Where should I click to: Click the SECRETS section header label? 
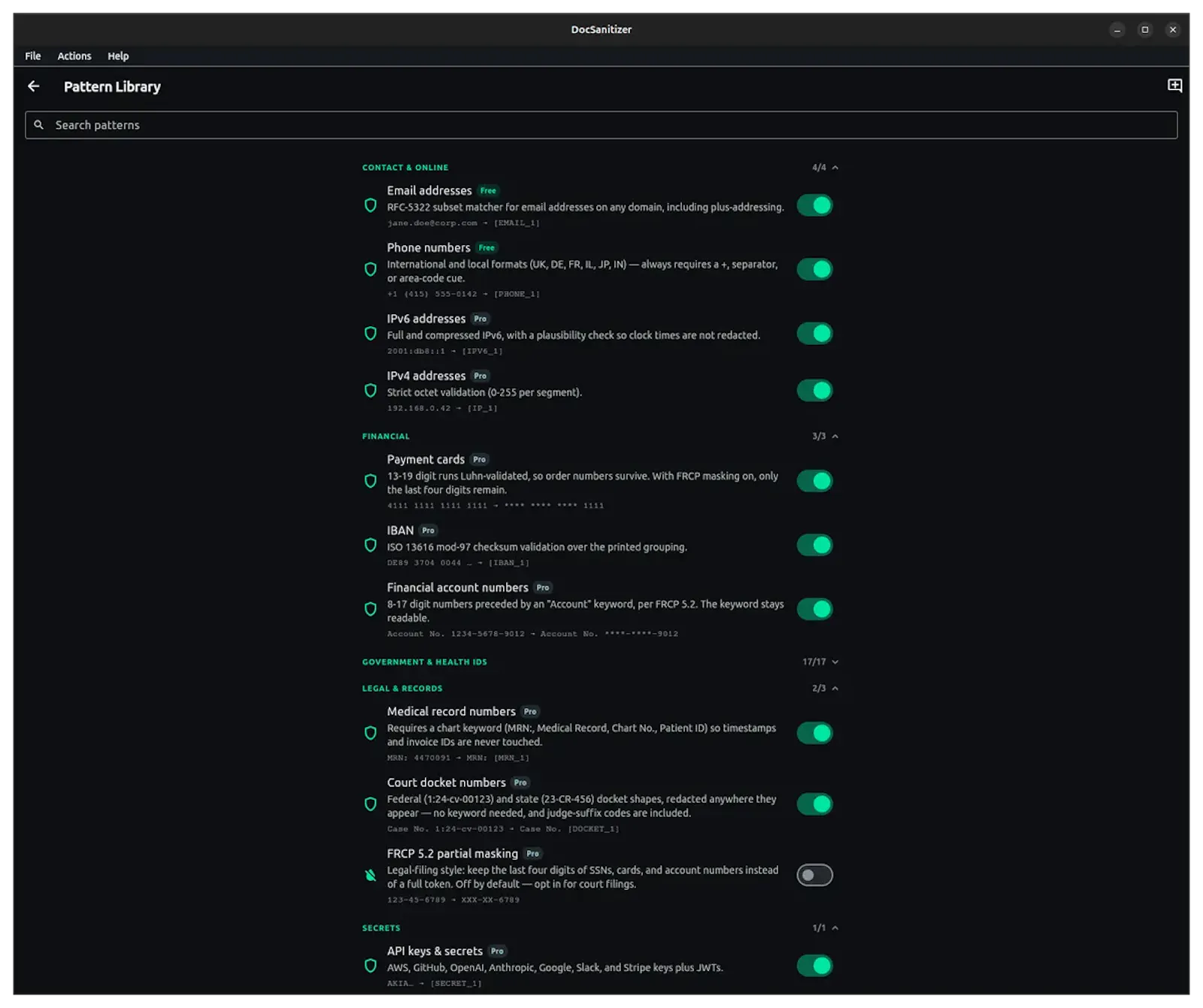pyautogui.click(x=381, y=928)
